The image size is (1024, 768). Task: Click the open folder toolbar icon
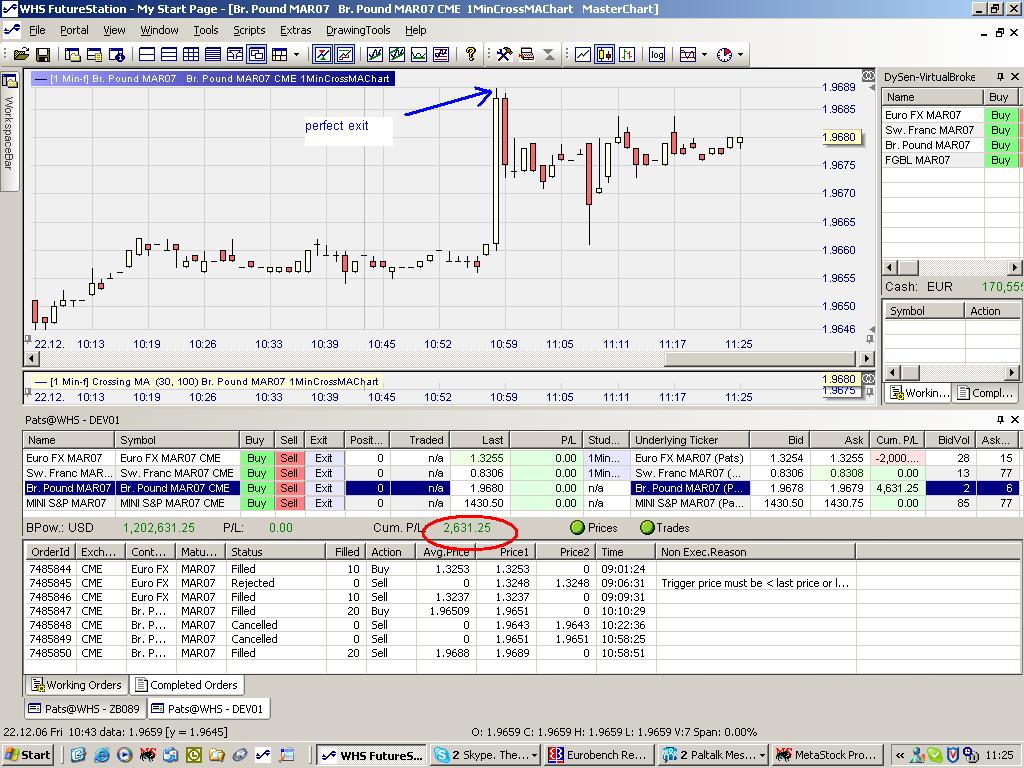point(22,55)
